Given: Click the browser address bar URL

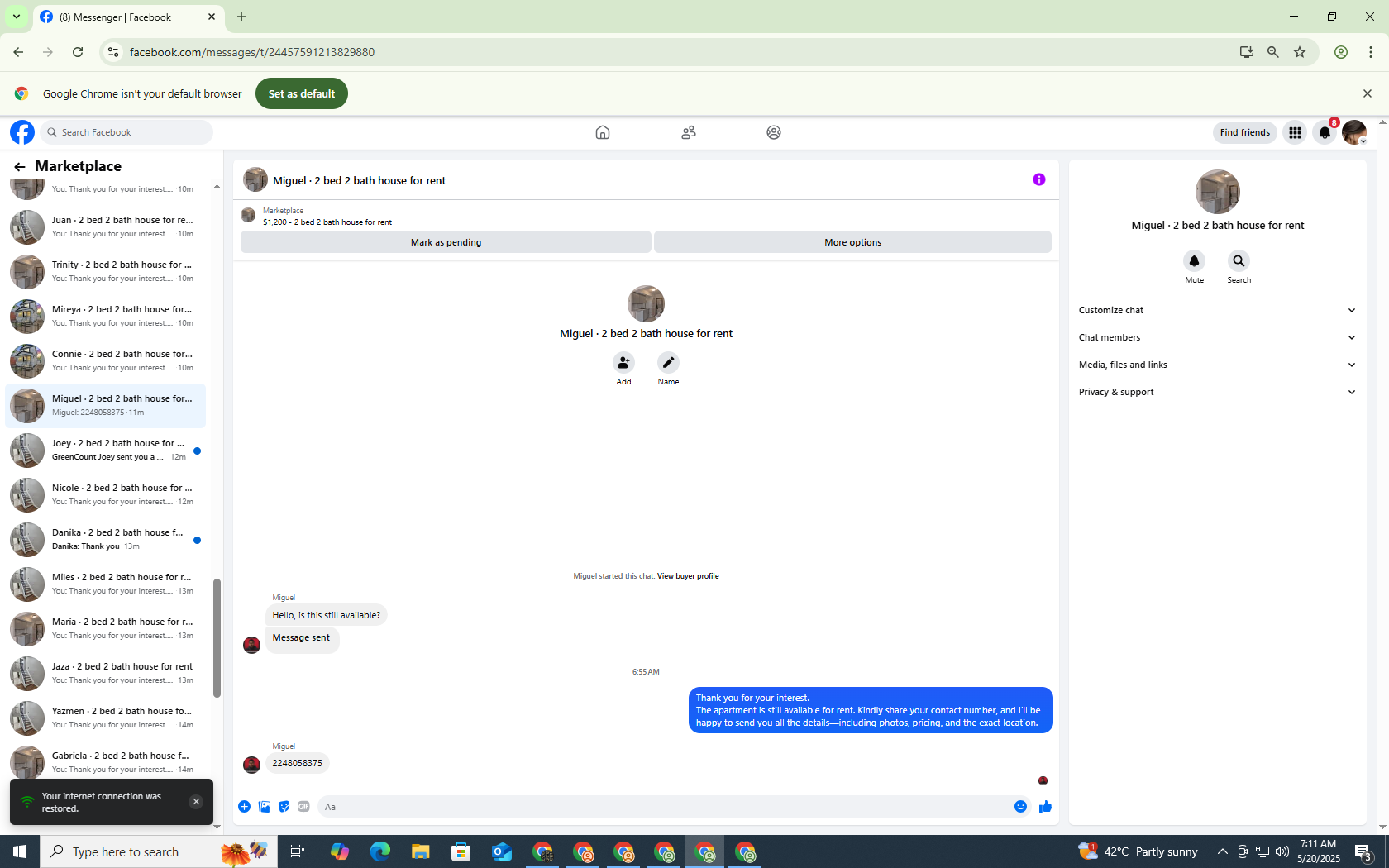Looking at the screenshot, I should [x=252, y=52].
